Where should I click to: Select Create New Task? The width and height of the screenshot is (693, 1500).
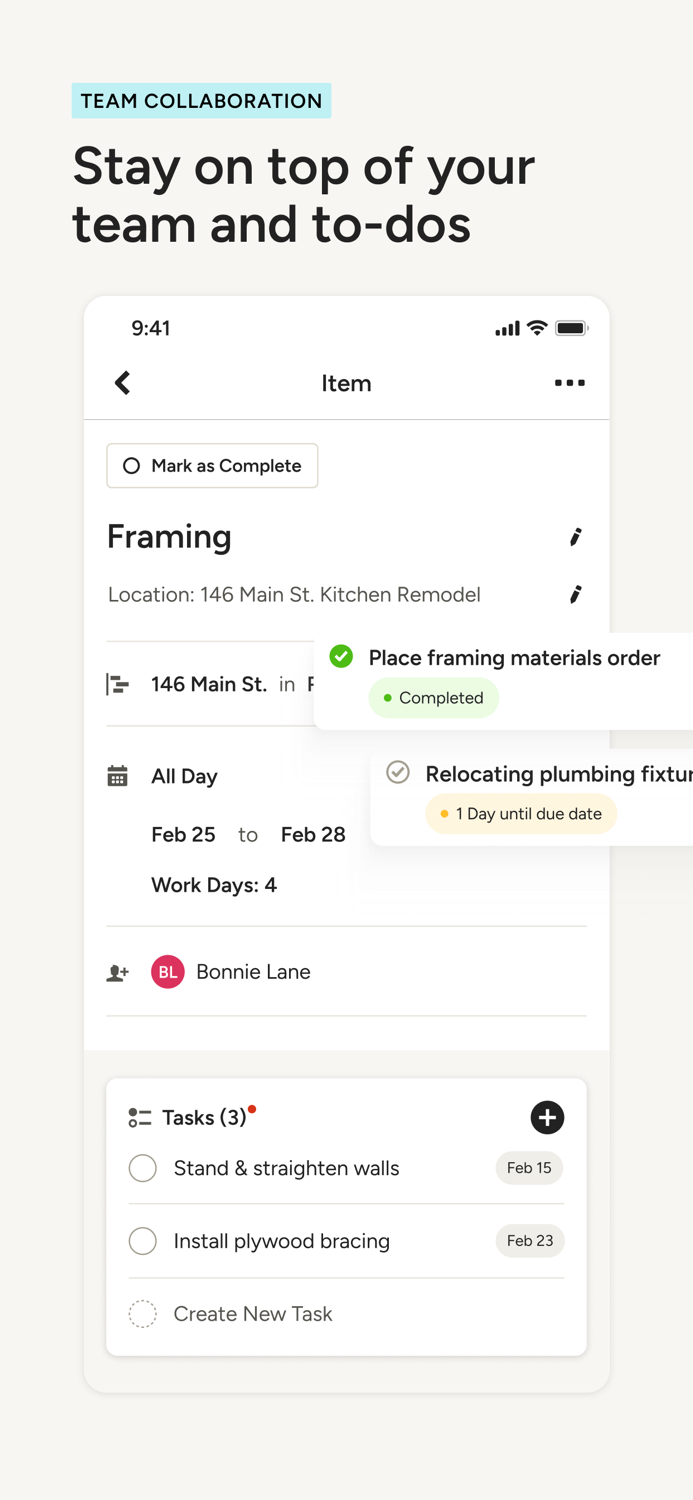tap(253, 1313)
